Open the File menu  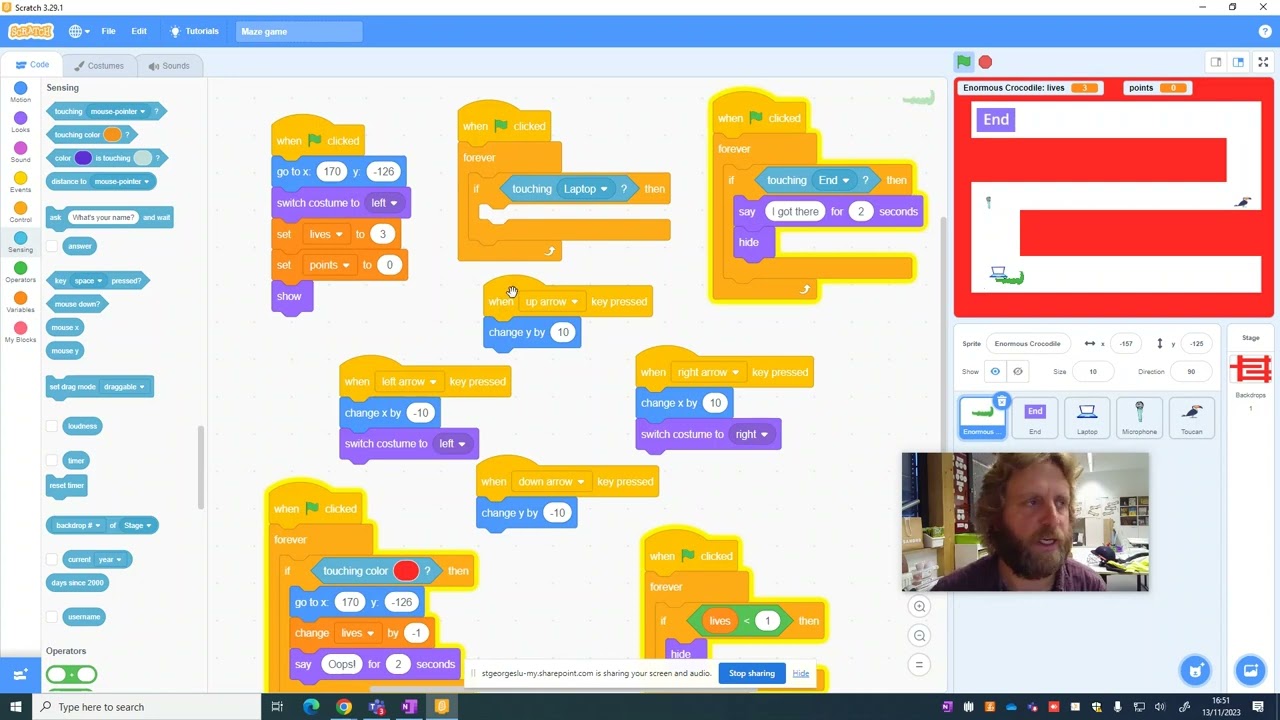[x=108, y=31]
